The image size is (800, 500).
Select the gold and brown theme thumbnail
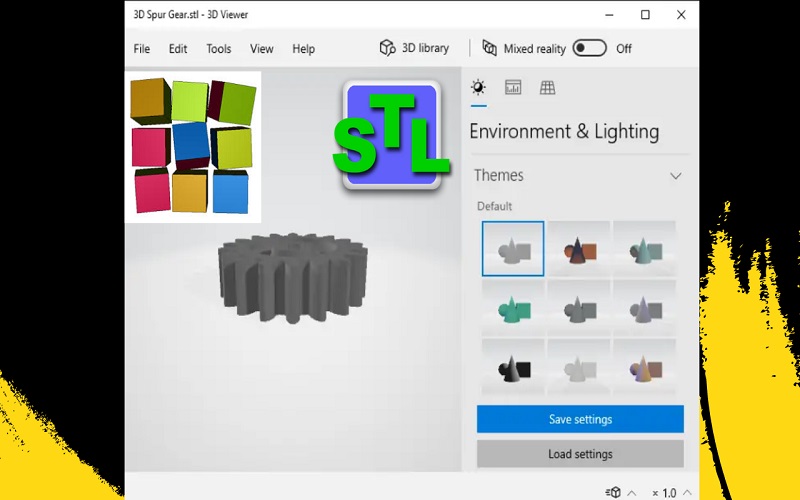click(645, 367)
